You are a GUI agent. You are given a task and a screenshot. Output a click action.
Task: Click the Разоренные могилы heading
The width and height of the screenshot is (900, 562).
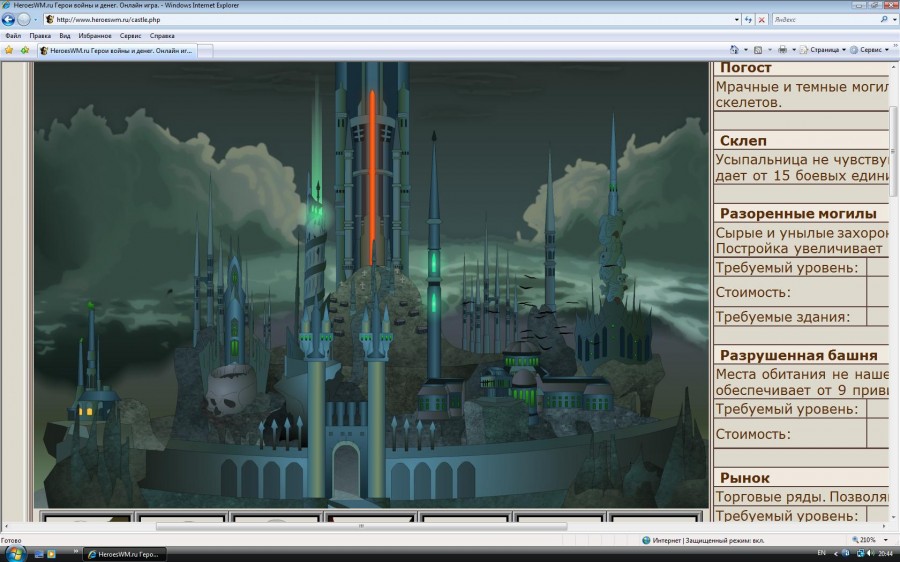tap(798, 214)
